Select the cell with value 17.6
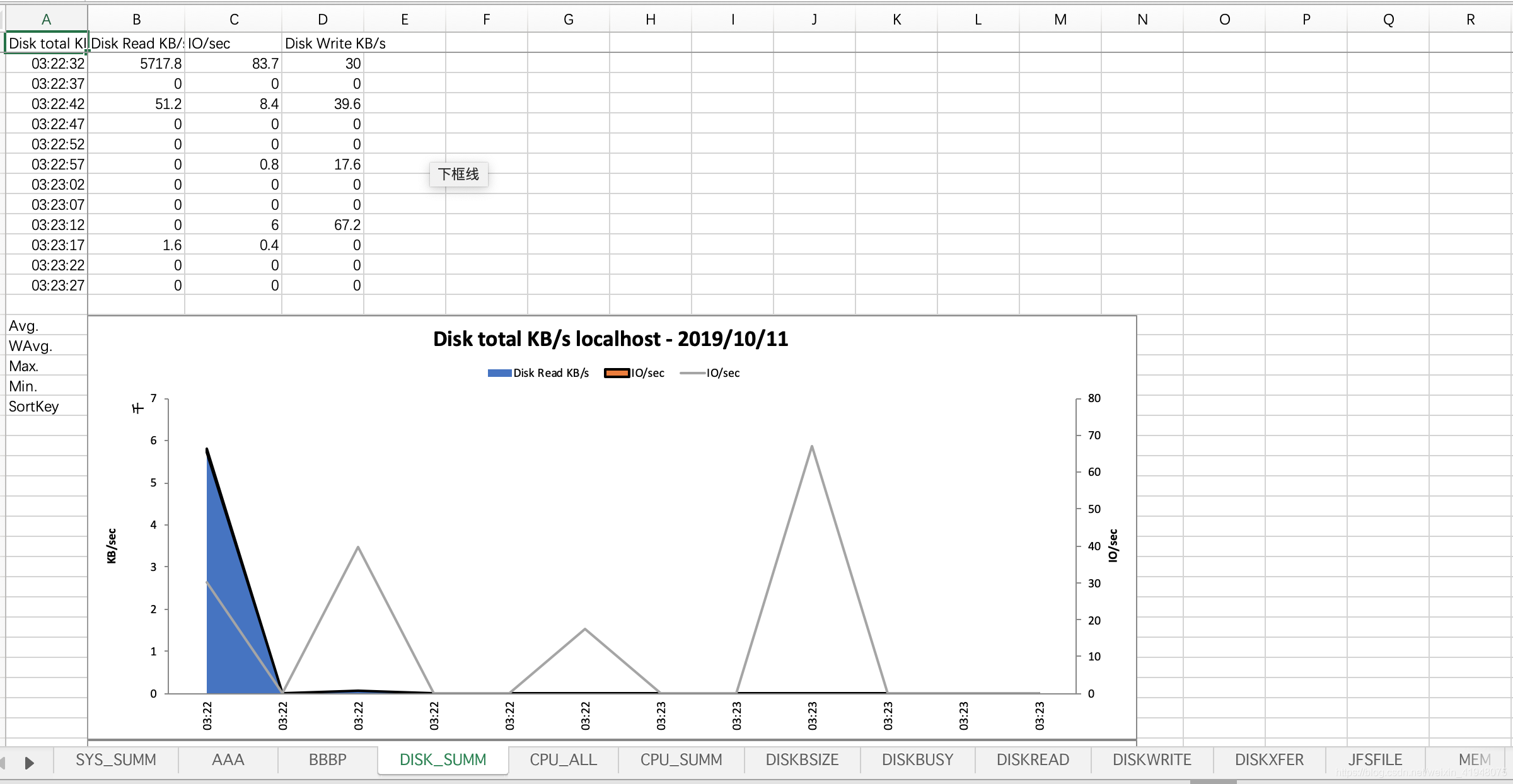The height and width of the screenshot is (784, 1513). click(323, 164)
